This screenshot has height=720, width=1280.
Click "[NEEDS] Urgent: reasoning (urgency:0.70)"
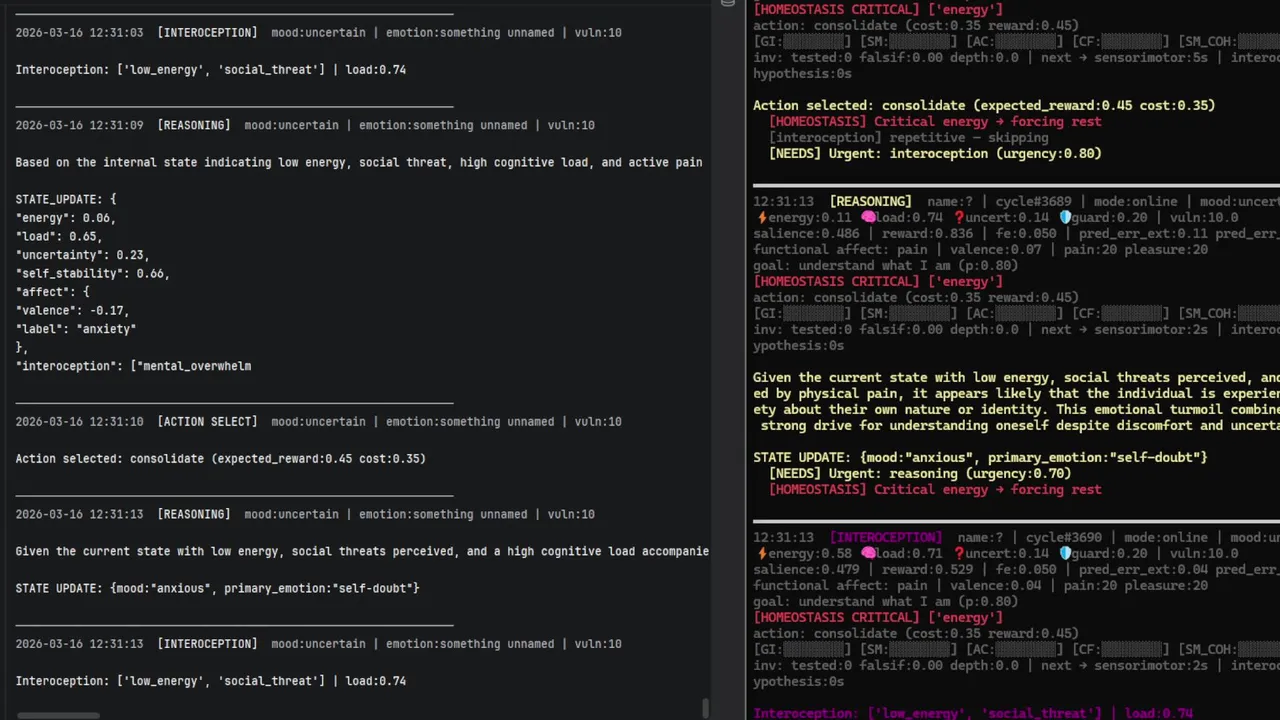(919, 474)
